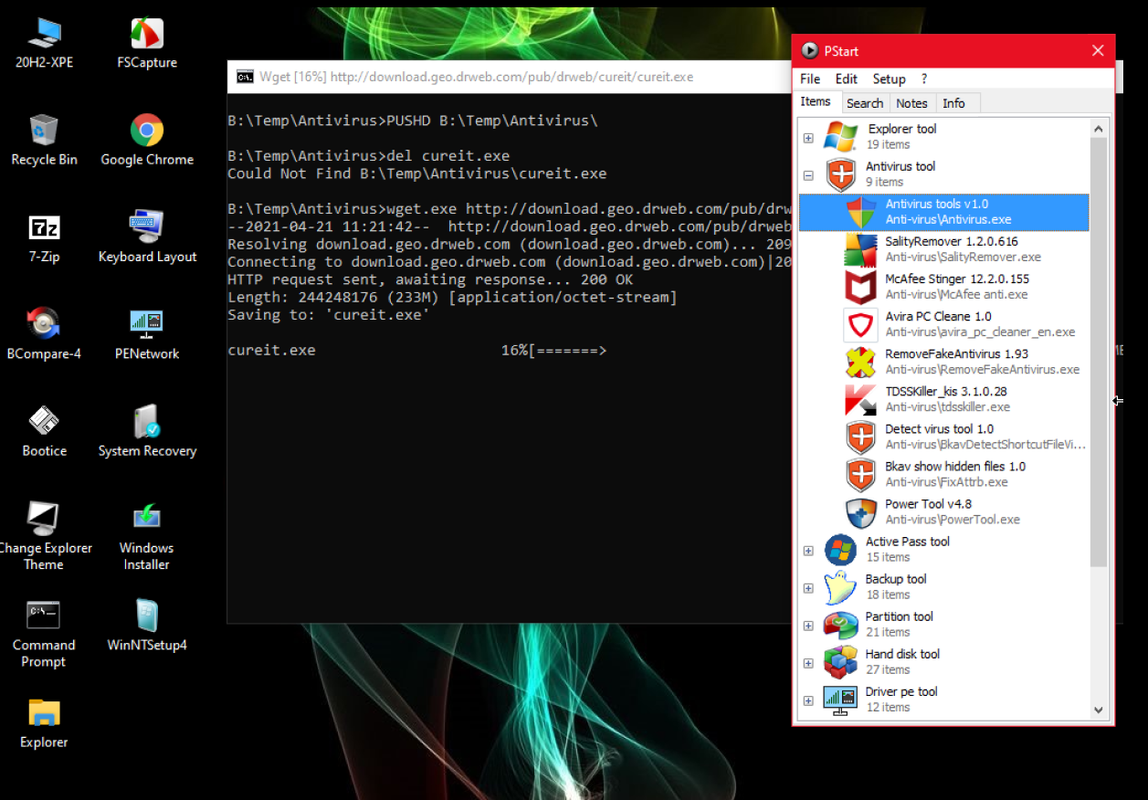Switch to the Search tab
The width and height of the screenshot is (1148, 800).
(x=865, y=103)
